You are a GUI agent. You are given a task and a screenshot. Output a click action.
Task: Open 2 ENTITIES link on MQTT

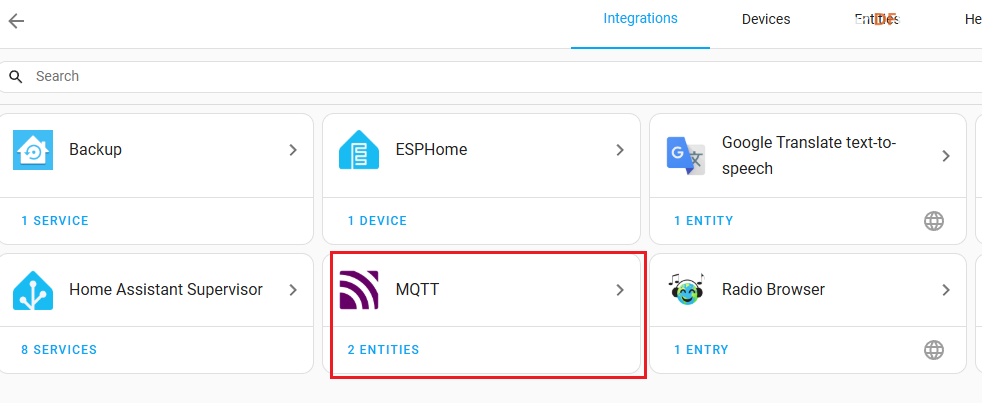tap(383, 350)
